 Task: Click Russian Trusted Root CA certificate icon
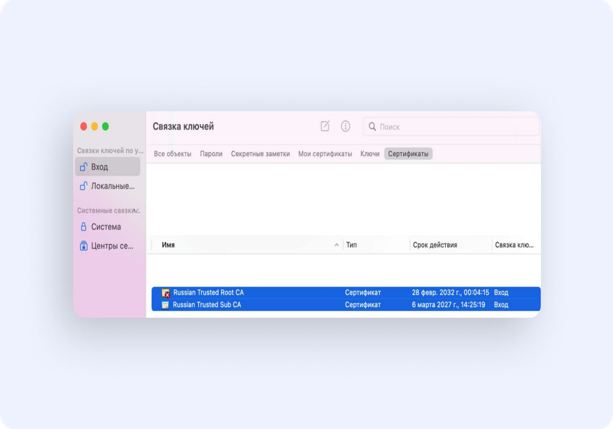point(166,293)
